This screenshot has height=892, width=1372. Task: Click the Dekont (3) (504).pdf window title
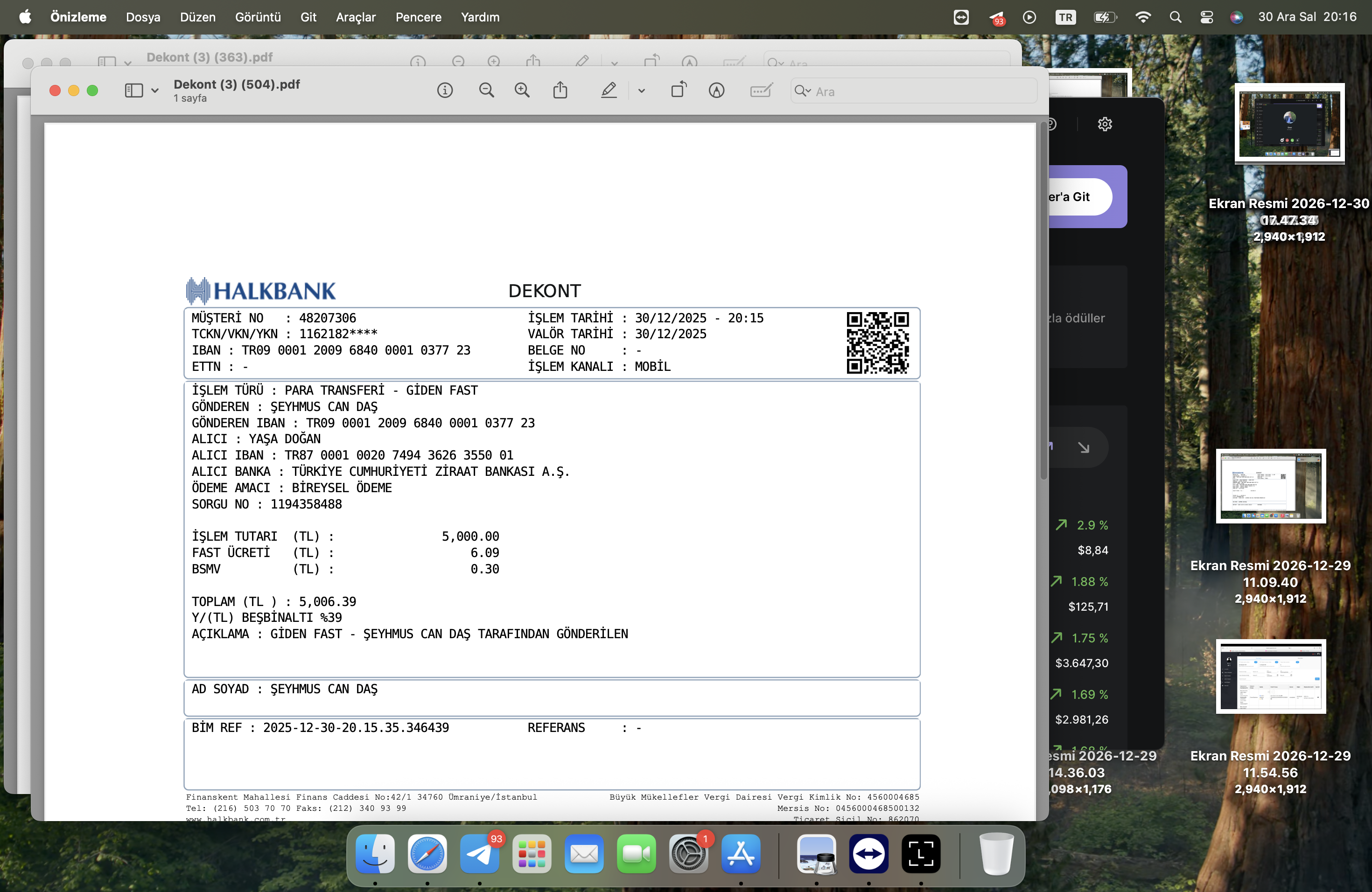tap(237, 85)
